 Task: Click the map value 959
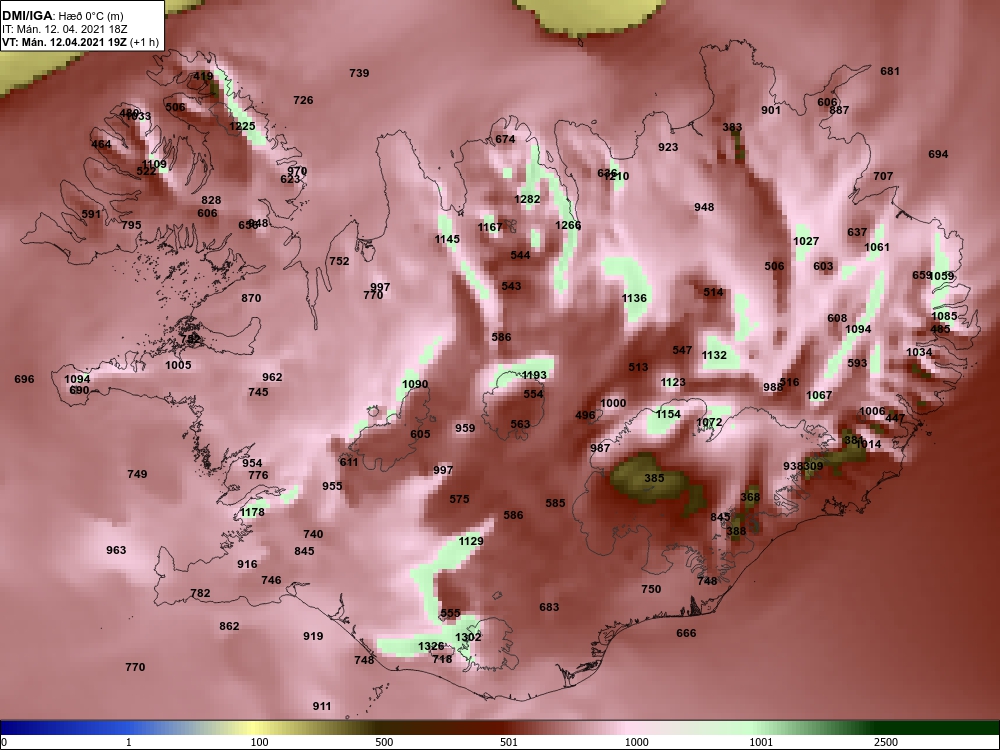click(465, 429)
